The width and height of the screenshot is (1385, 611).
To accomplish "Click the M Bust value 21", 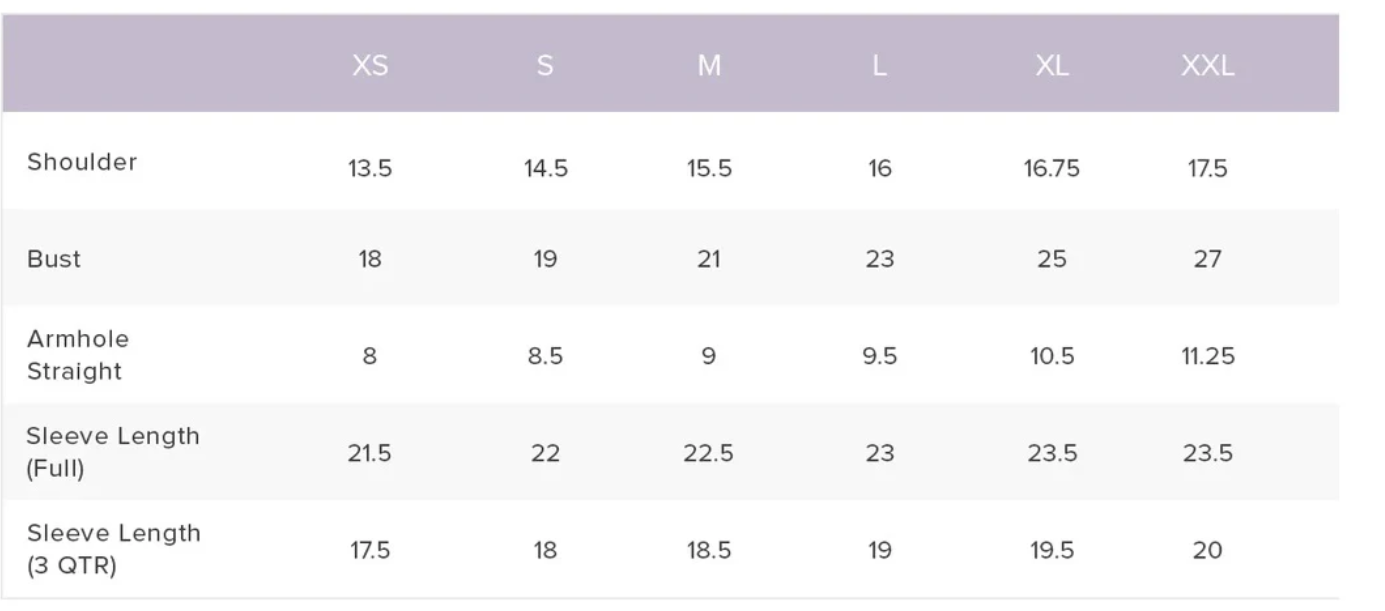I will tap(709, 259).
